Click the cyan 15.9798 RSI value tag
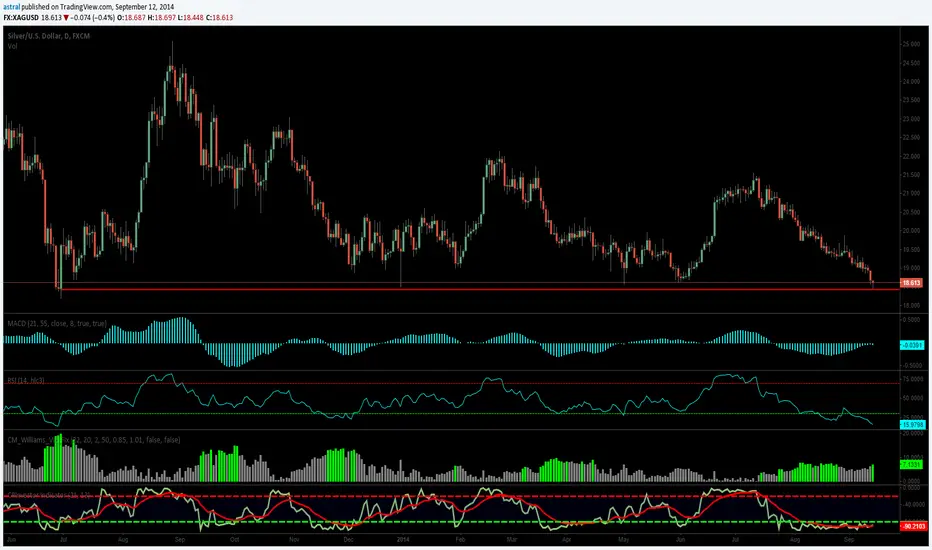 click(x=912, y=425)
